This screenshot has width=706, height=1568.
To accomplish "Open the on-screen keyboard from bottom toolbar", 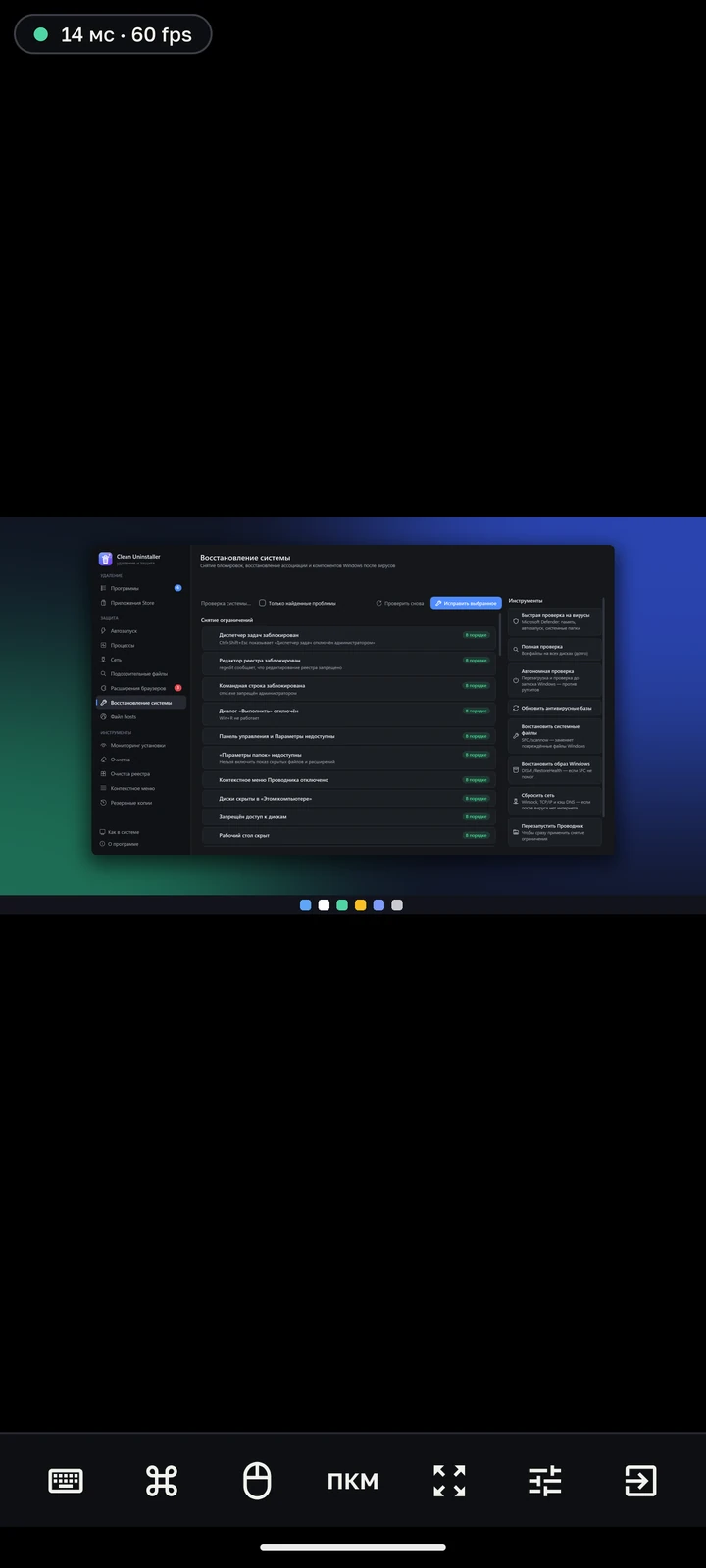I will click(66, 1481).
